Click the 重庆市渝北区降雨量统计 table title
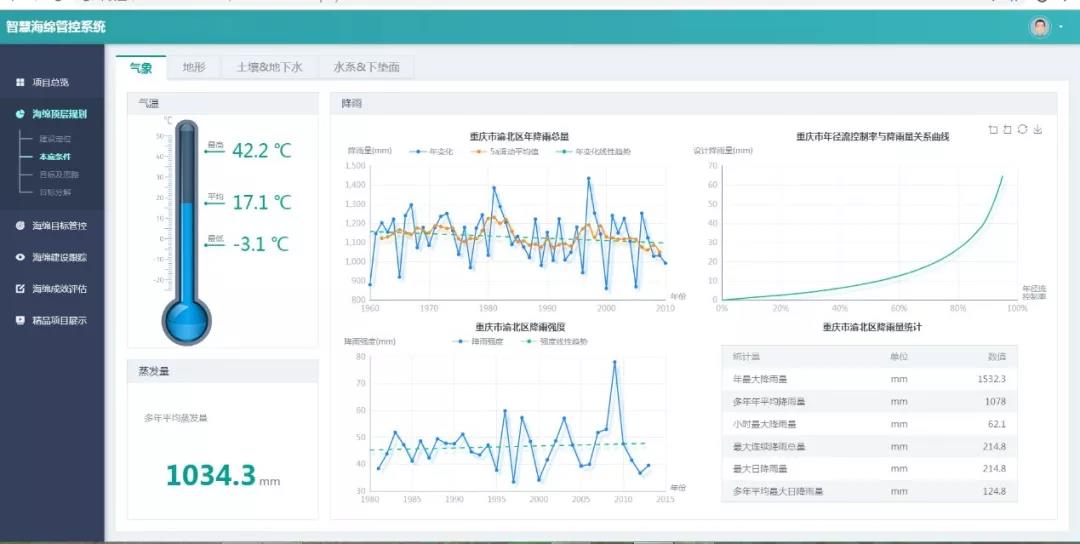Viewport: 1080px width, 544px height. 871,327
